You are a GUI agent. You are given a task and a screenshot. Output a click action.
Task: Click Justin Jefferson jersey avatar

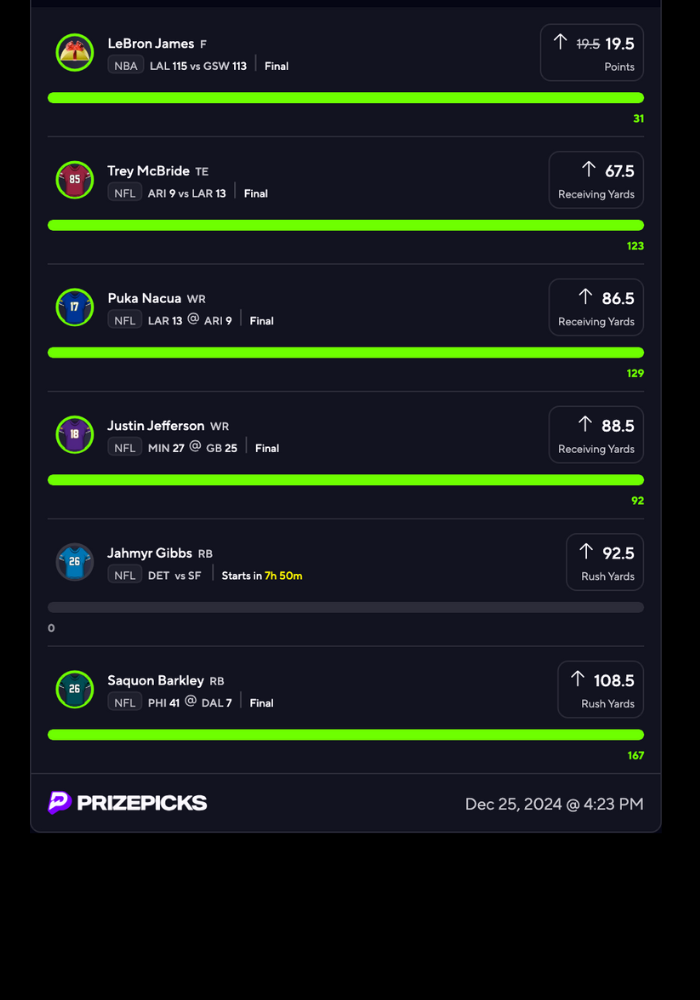(75, 434)
